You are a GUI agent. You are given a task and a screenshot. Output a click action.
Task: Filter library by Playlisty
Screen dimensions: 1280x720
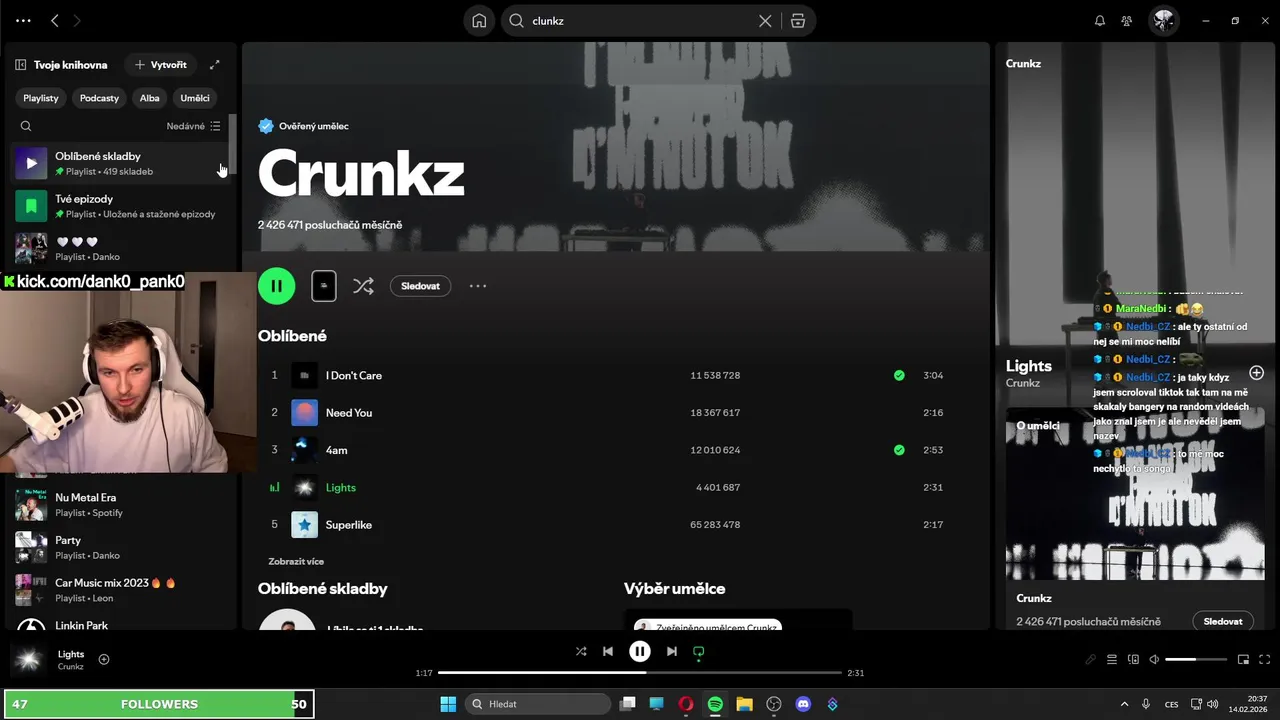41,98
